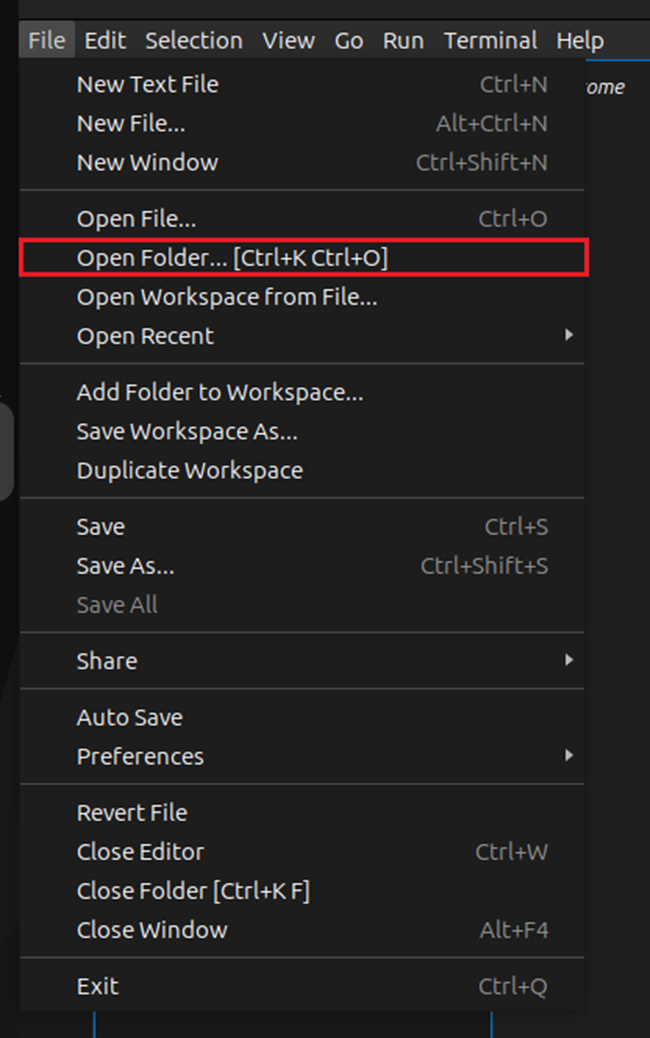650x1038 pixels.
Task: Open the File menu
Action: 46,41
